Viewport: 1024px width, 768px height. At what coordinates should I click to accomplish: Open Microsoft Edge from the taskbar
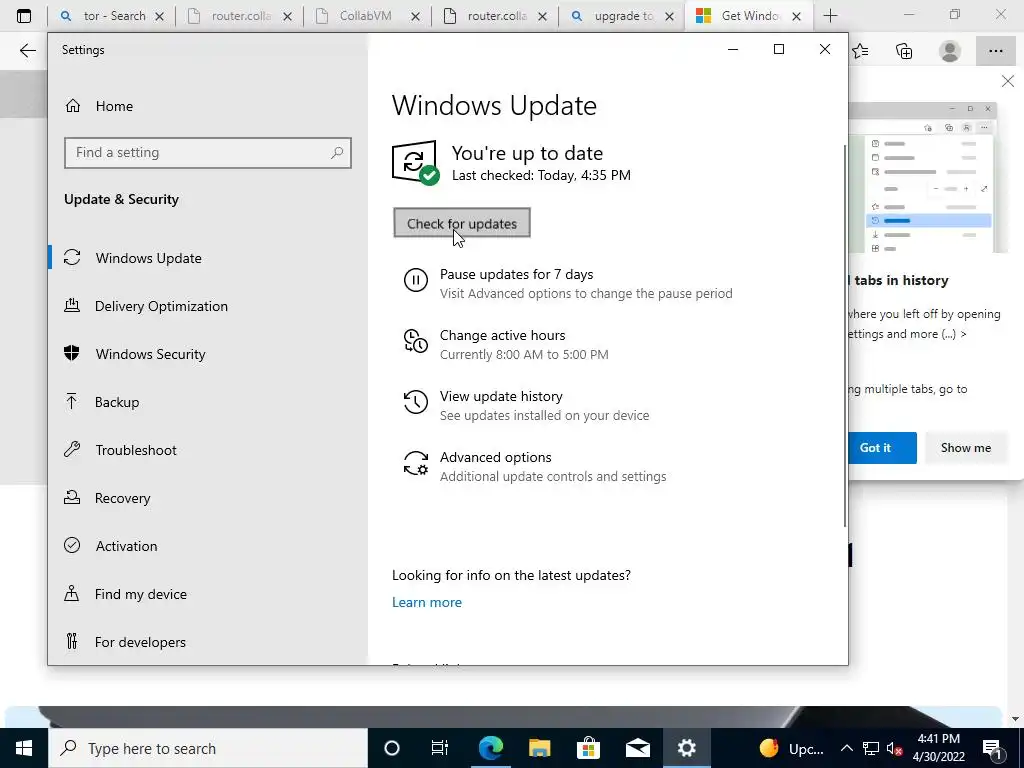pyautogui.click(x=490, y=748)
